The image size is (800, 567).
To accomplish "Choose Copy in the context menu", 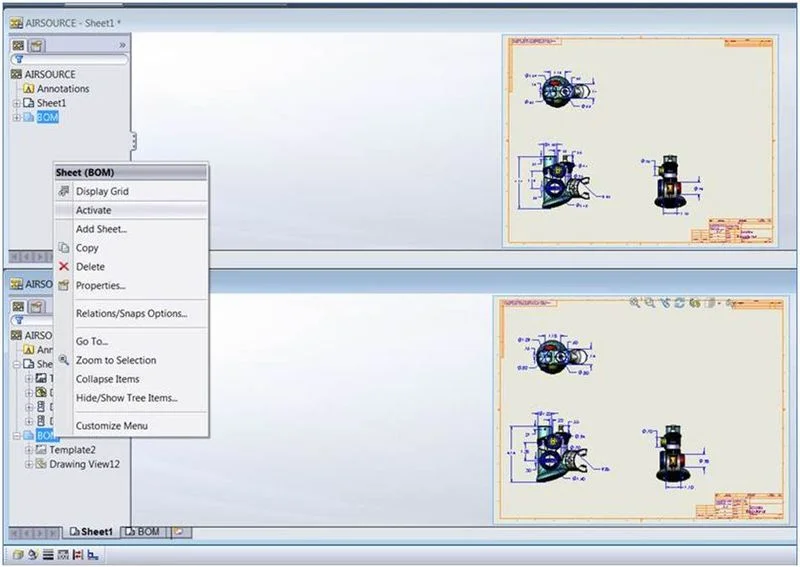I will click(131, 248).
